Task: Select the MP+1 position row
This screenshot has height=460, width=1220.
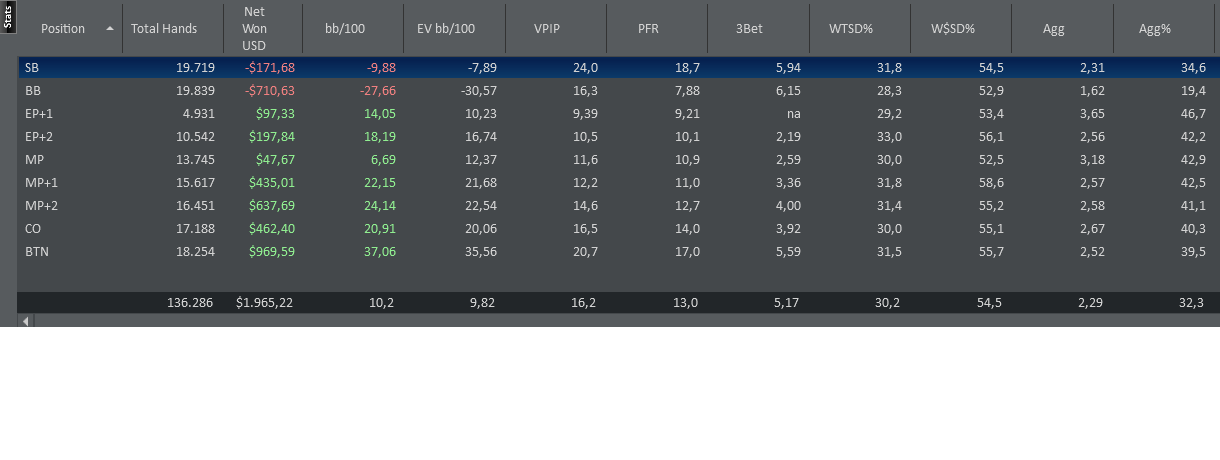Action: (x=618, y=182)
